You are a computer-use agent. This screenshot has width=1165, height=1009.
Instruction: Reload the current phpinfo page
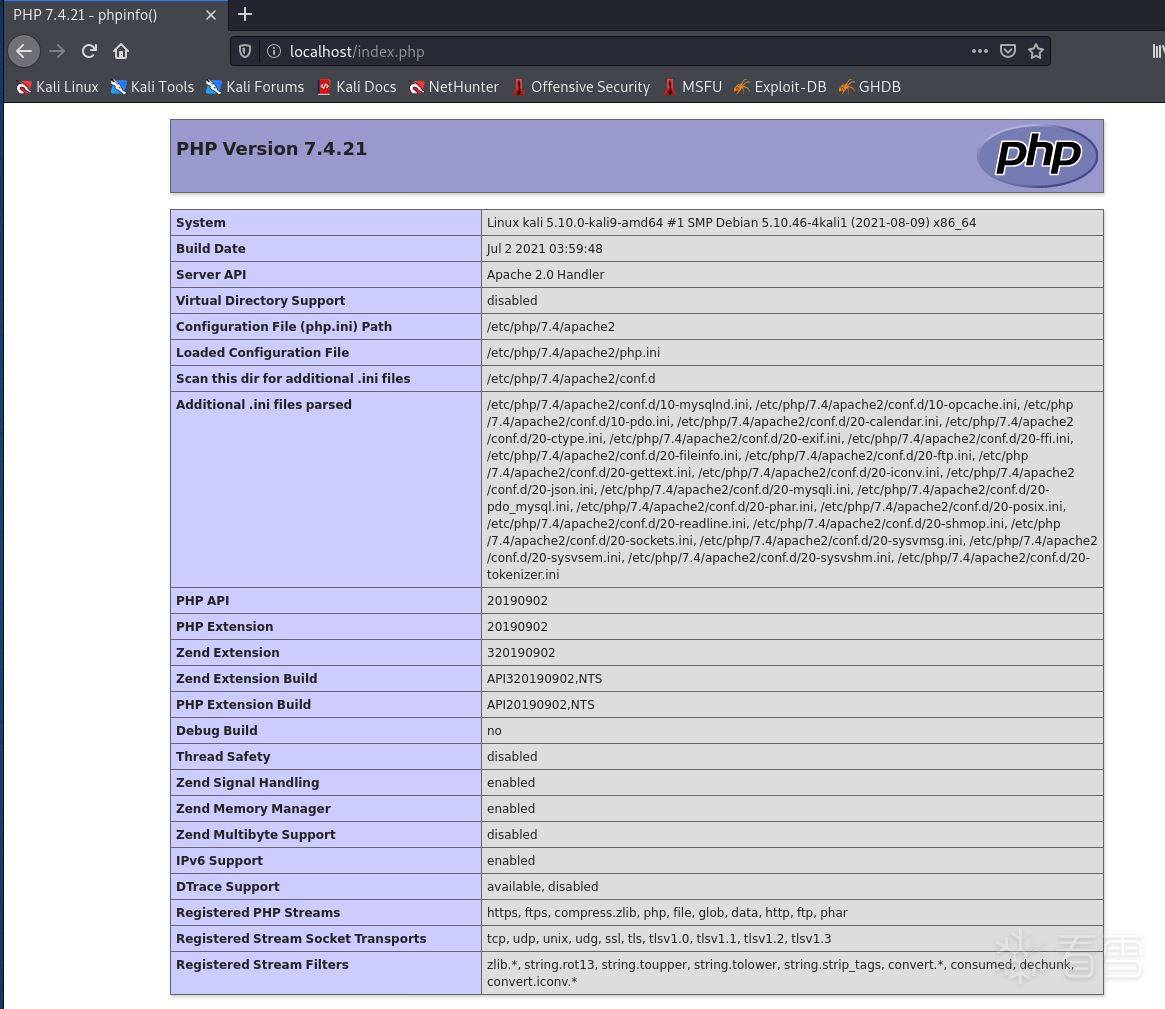pos(89,51)
